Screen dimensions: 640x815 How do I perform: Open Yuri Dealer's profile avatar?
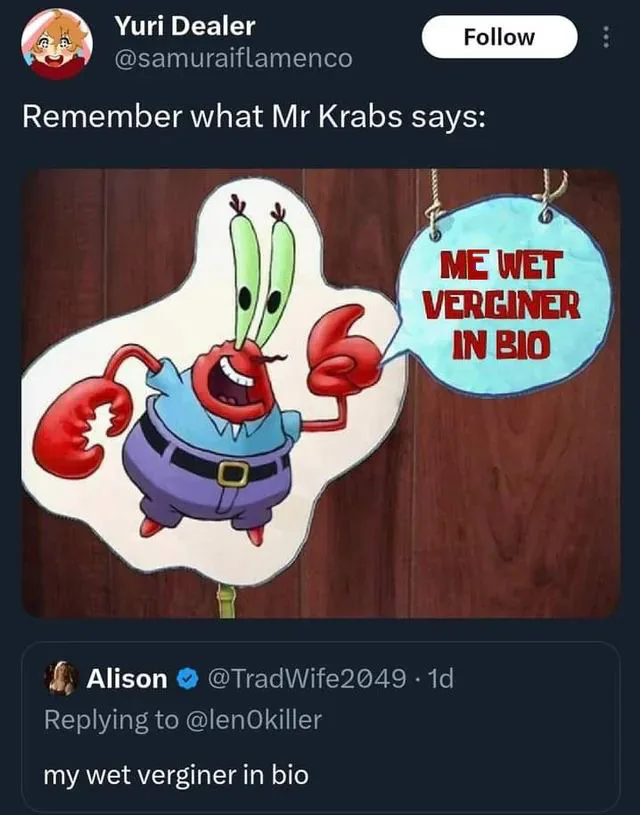(x=57, y=44)
